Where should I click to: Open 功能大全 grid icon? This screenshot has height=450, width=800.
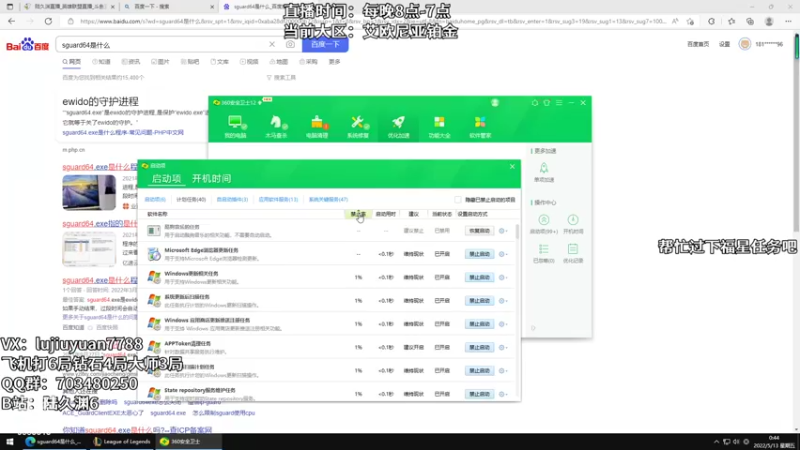pos(439,127)
